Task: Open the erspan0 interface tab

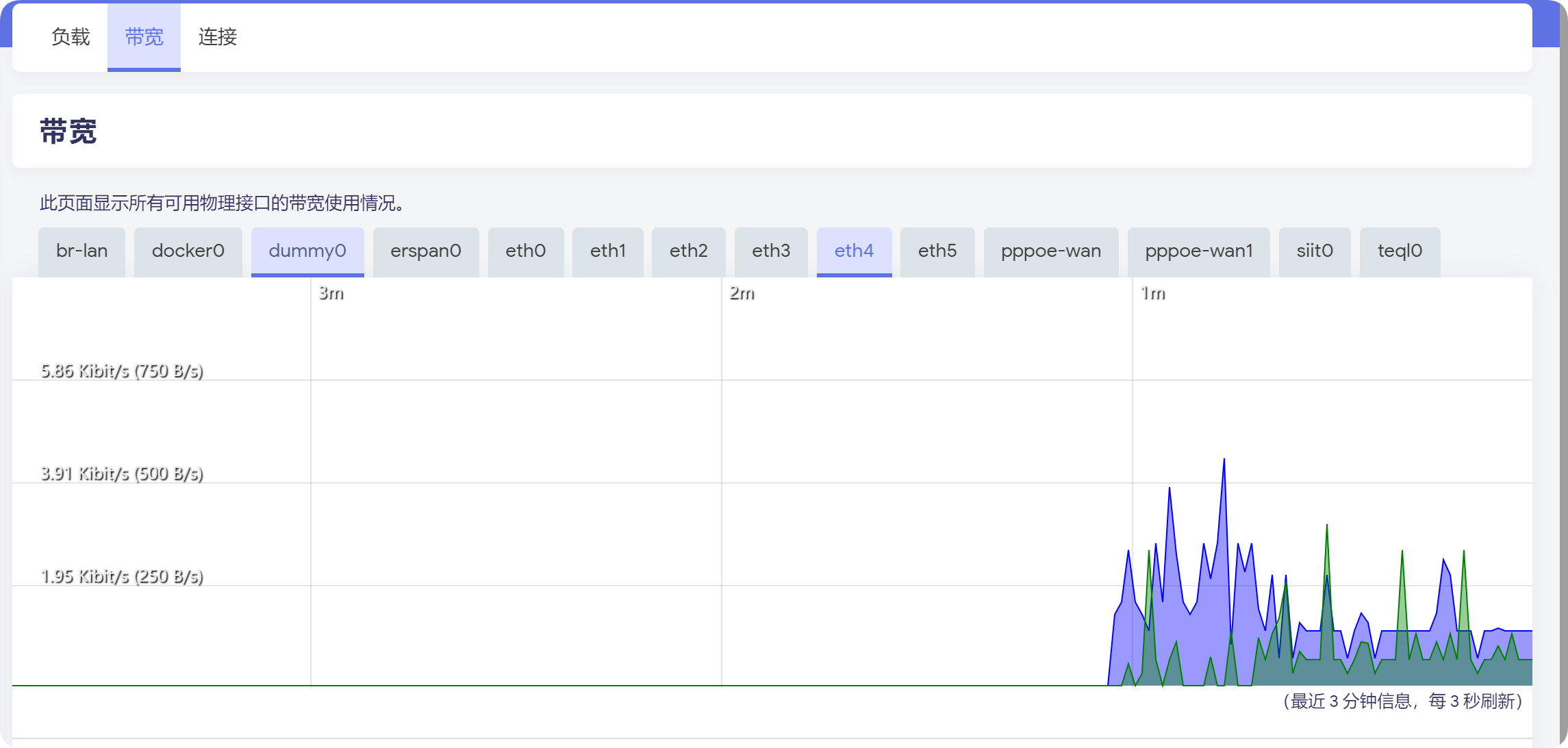Action: (425, 251)
